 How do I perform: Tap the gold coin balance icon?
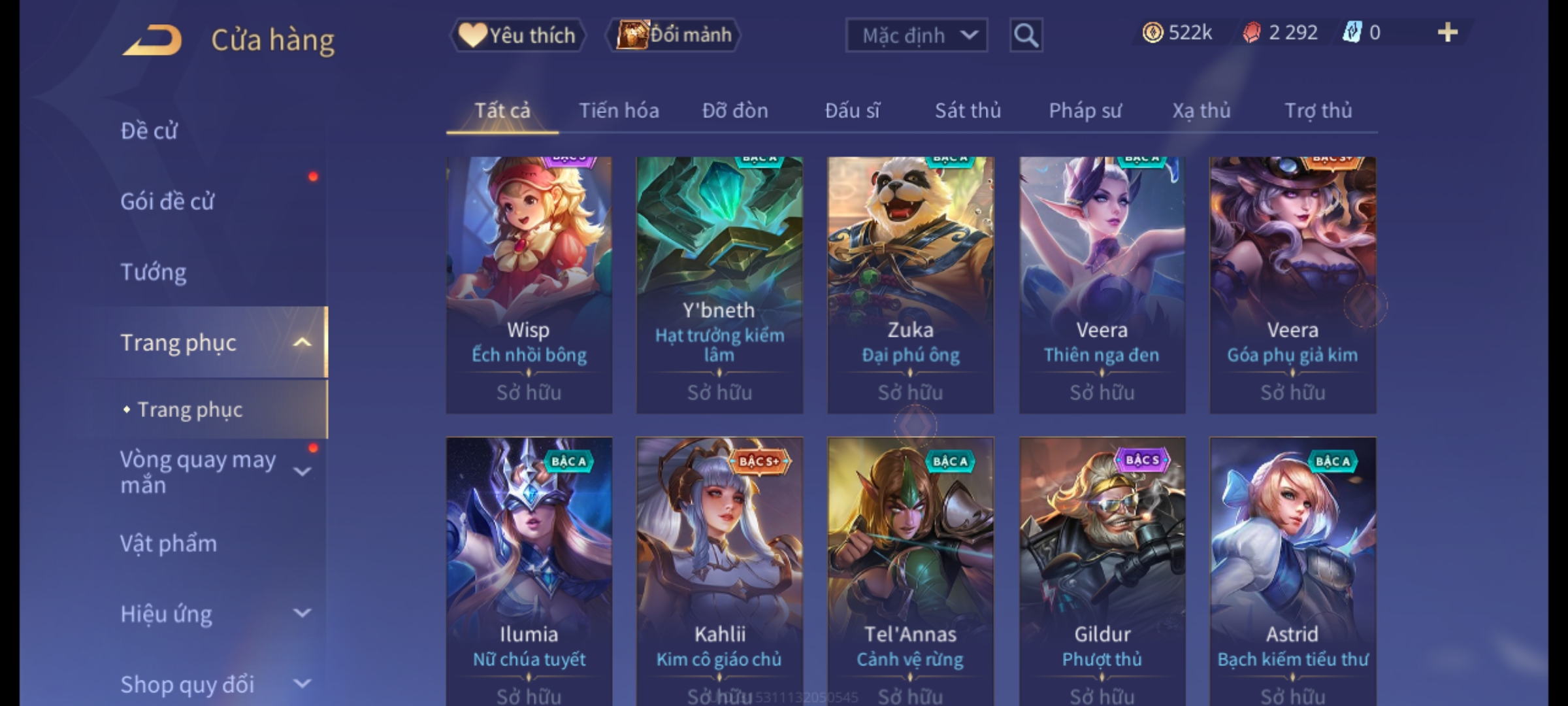pos(1152,33)
